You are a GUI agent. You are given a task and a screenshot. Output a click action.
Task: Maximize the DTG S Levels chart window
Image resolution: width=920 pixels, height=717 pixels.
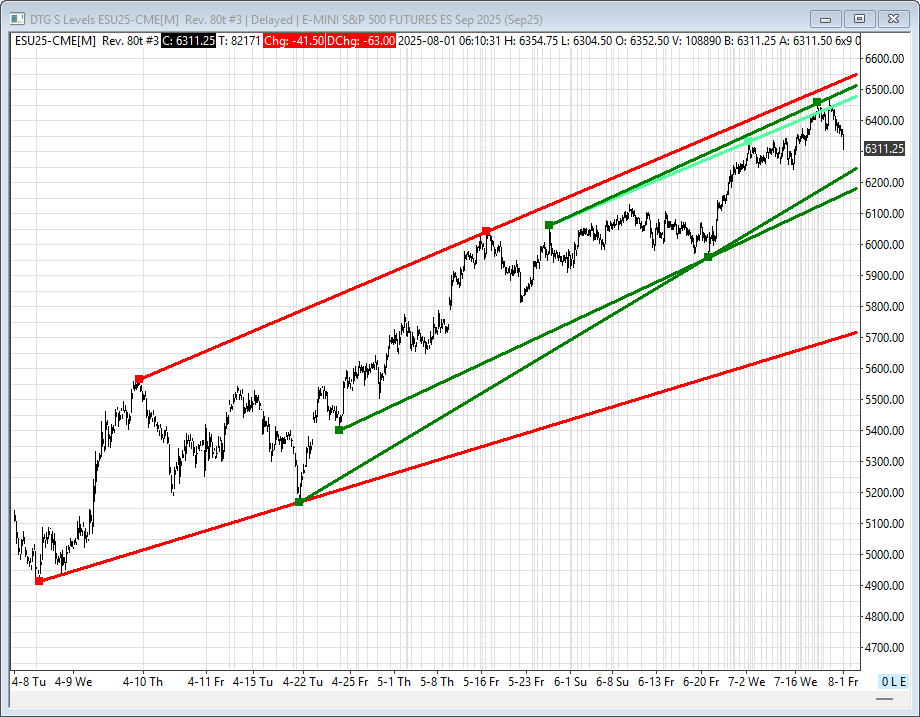[x=860, y=19]
